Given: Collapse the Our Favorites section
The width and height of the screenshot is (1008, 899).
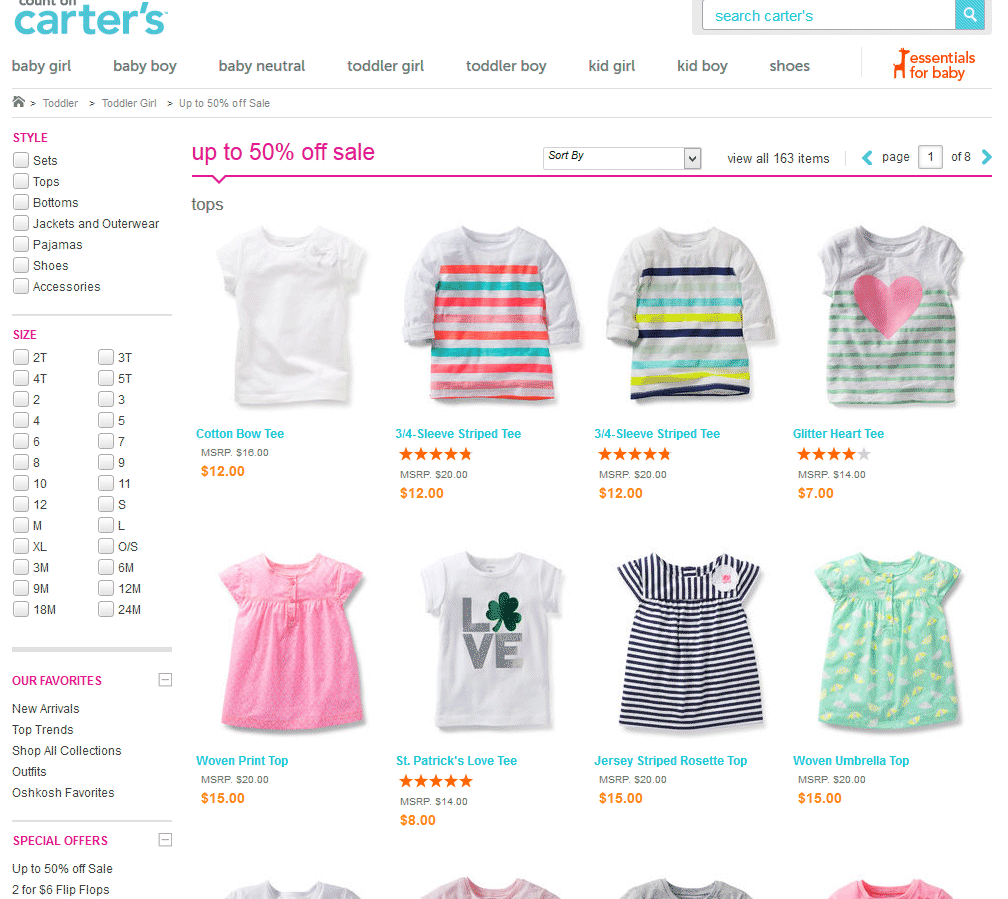Looking at the screenshot, I should pos(165,680).
